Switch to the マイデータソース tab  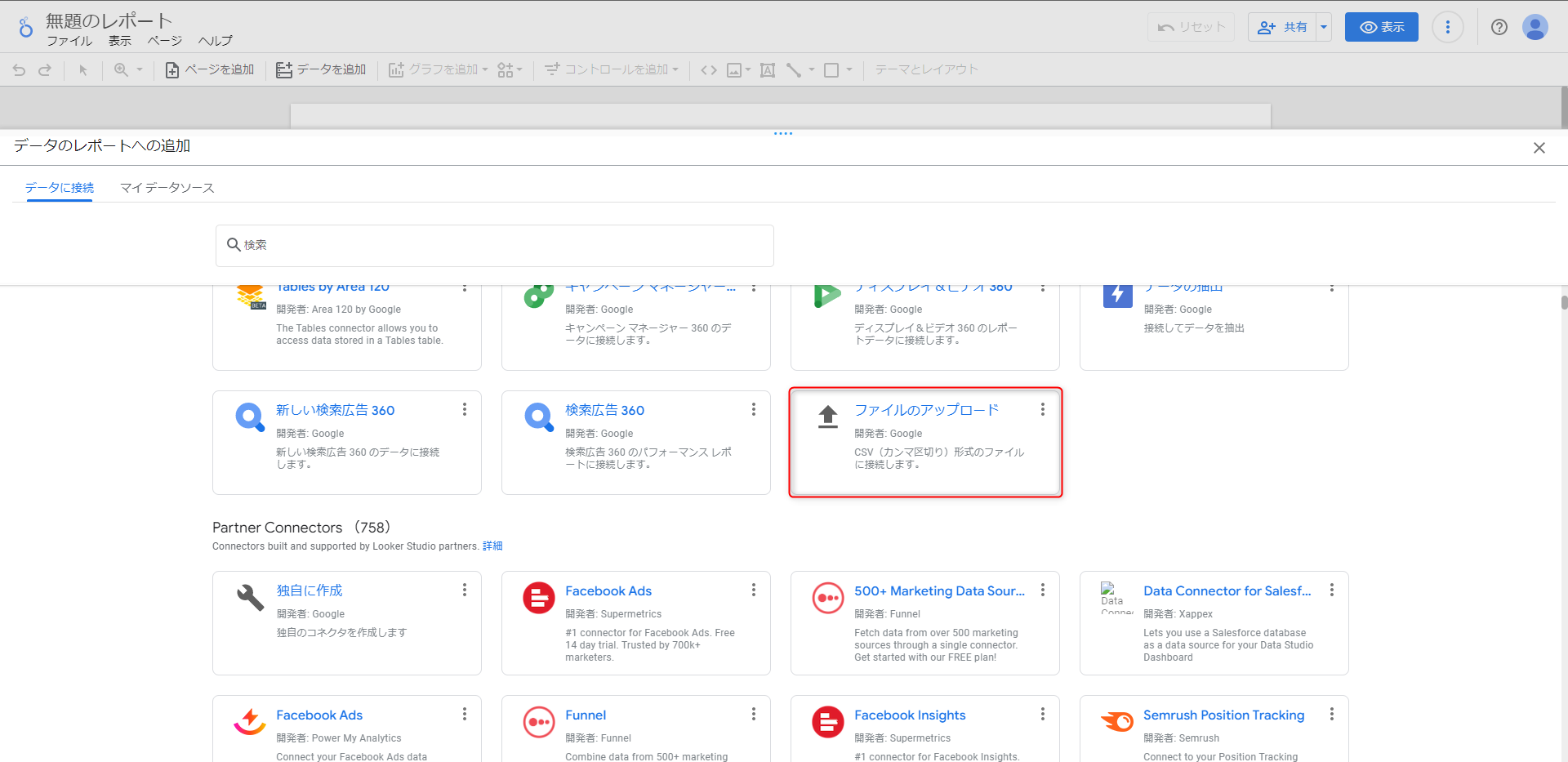tap(167, 188)
